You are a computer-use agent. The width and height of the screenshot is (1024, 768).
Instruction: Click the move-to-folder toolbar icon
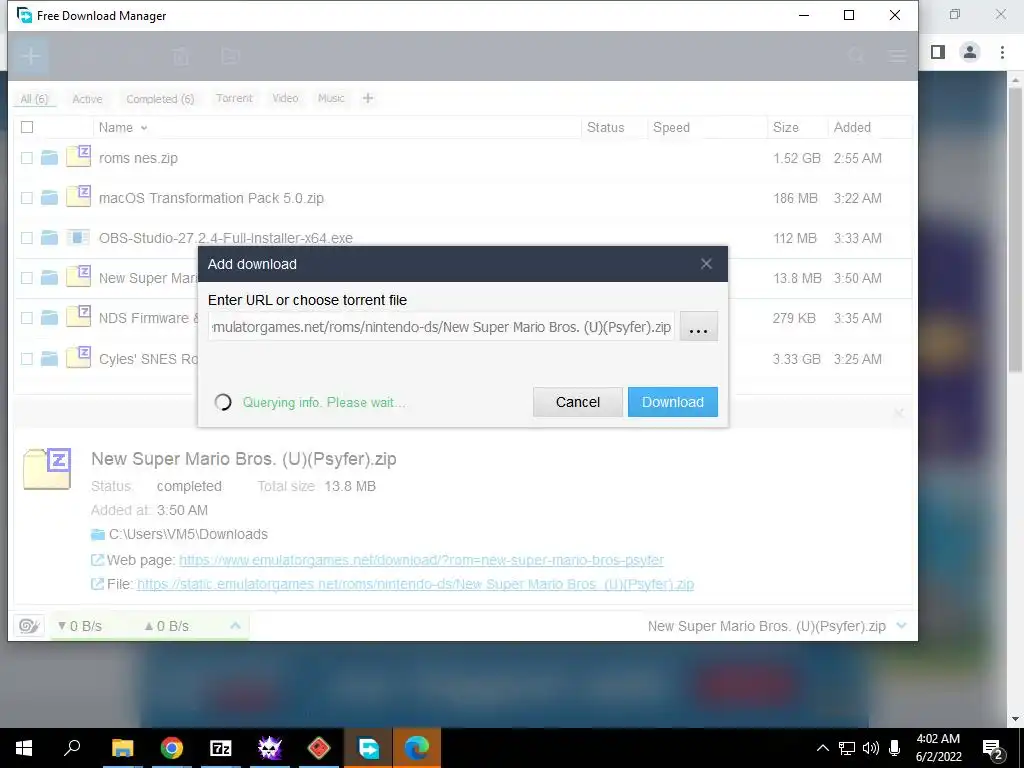(x=230, y=57)
